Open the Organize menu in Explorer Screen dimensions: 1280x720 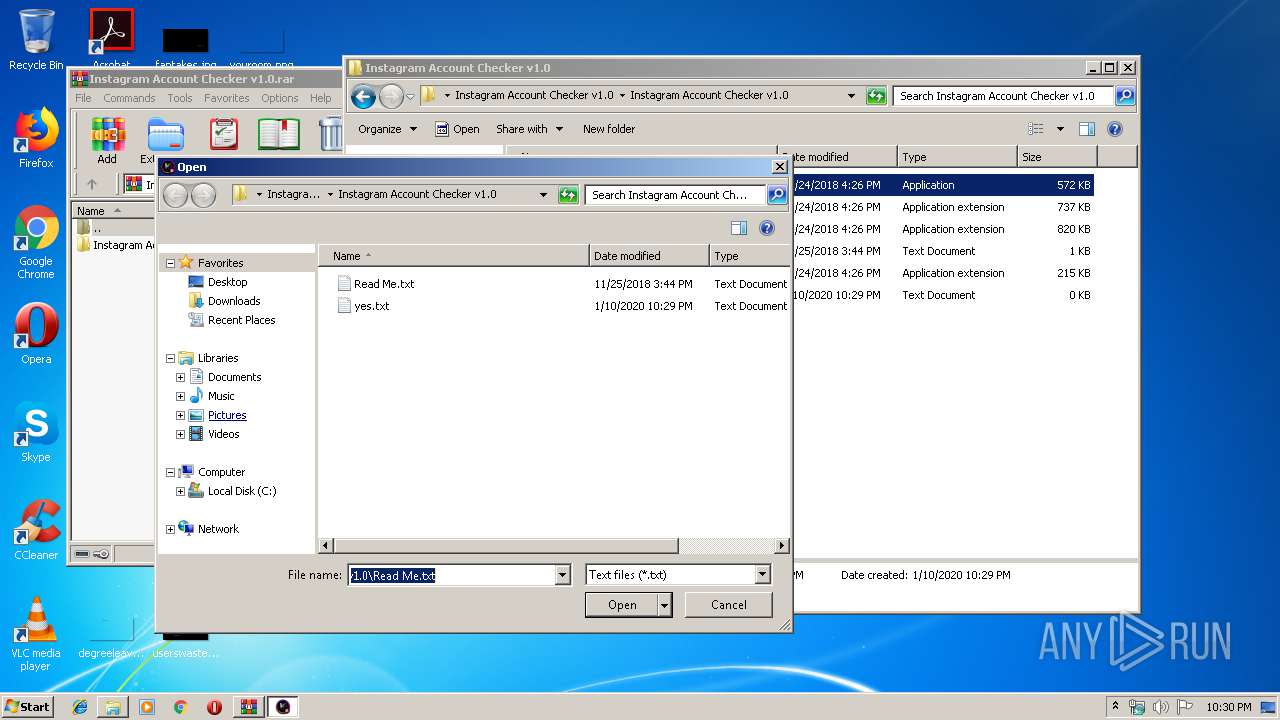387,129
